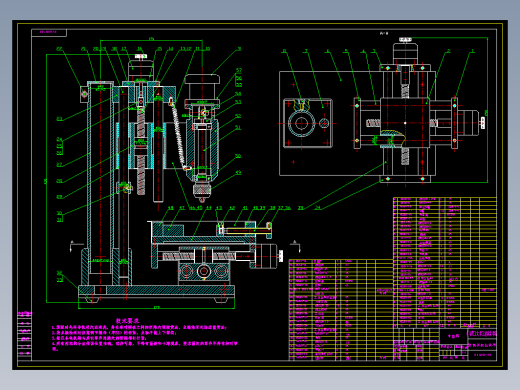Screen dimensions: 520x390
Task: Click part callout number 23 on the left side
Action: coord(59,119)
